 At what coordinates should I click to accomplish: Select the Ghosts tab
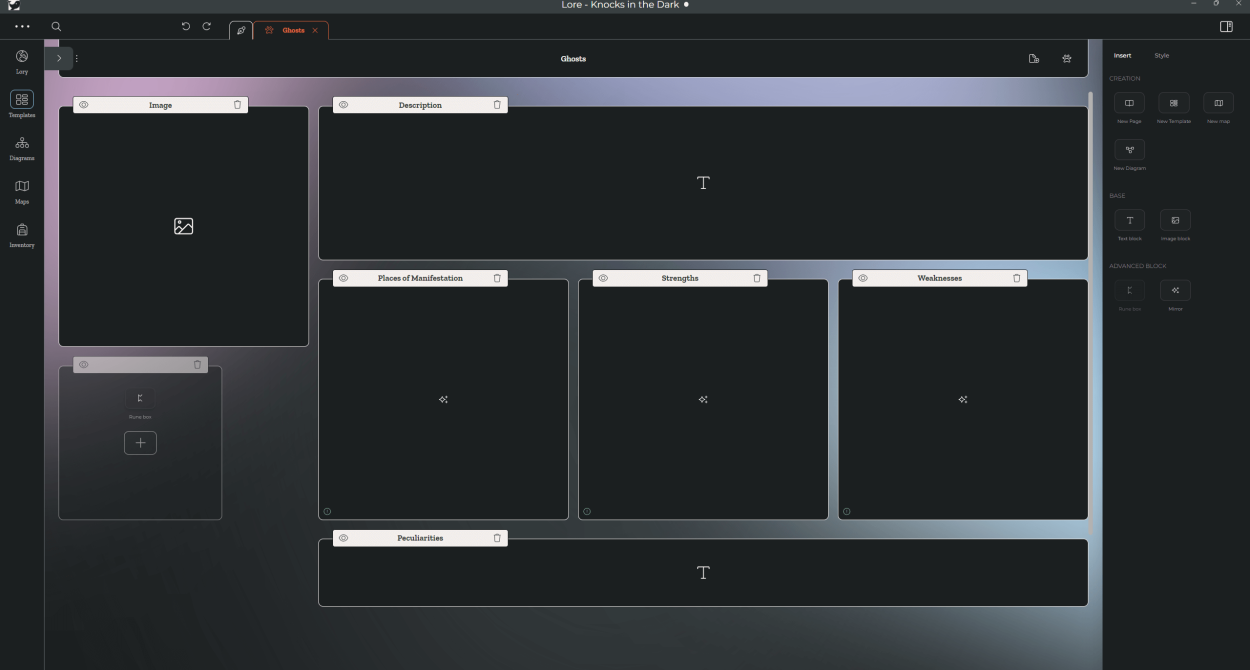(x=292, y=31)
